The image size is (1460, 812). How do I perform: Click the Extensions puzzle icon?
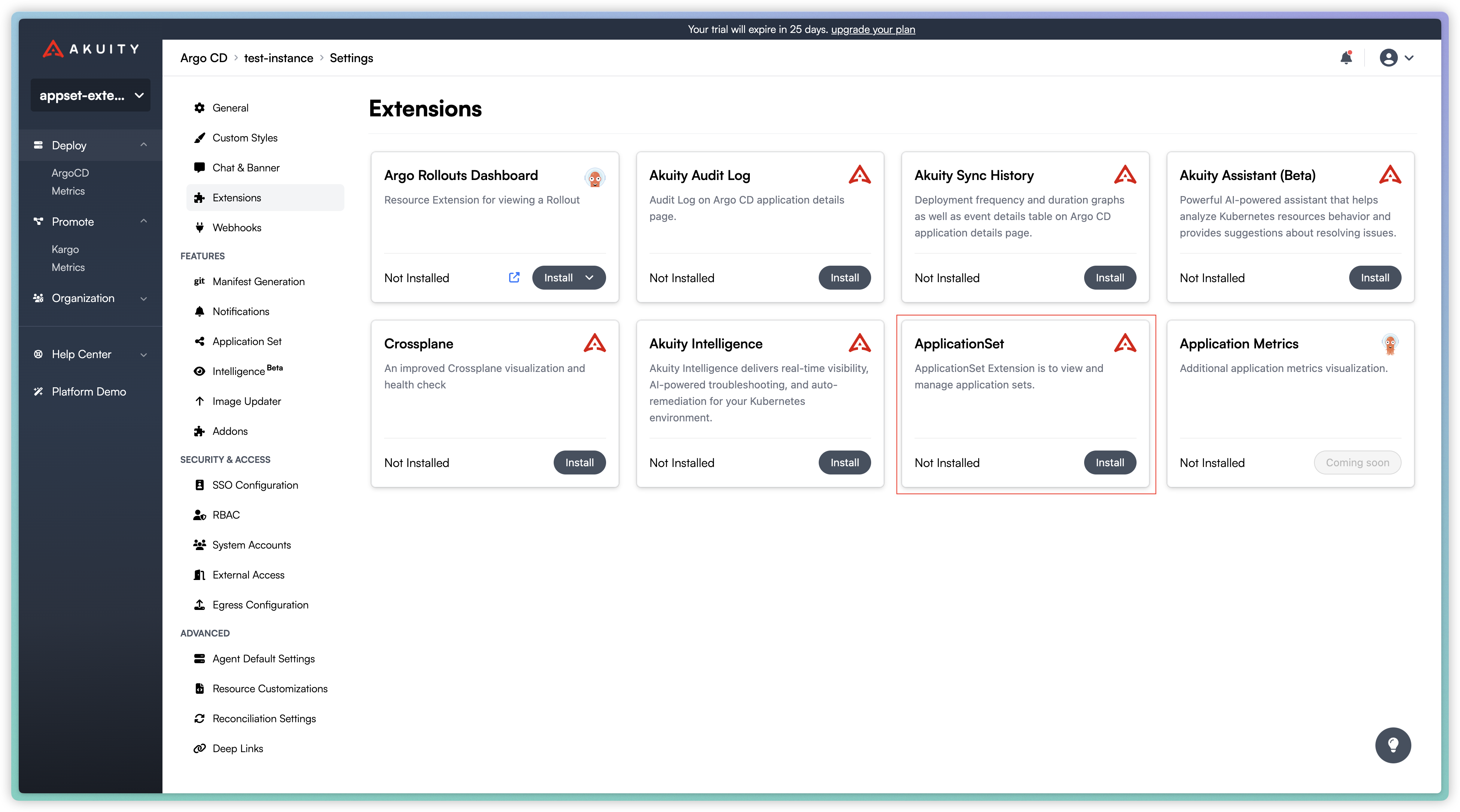(200, 198)
